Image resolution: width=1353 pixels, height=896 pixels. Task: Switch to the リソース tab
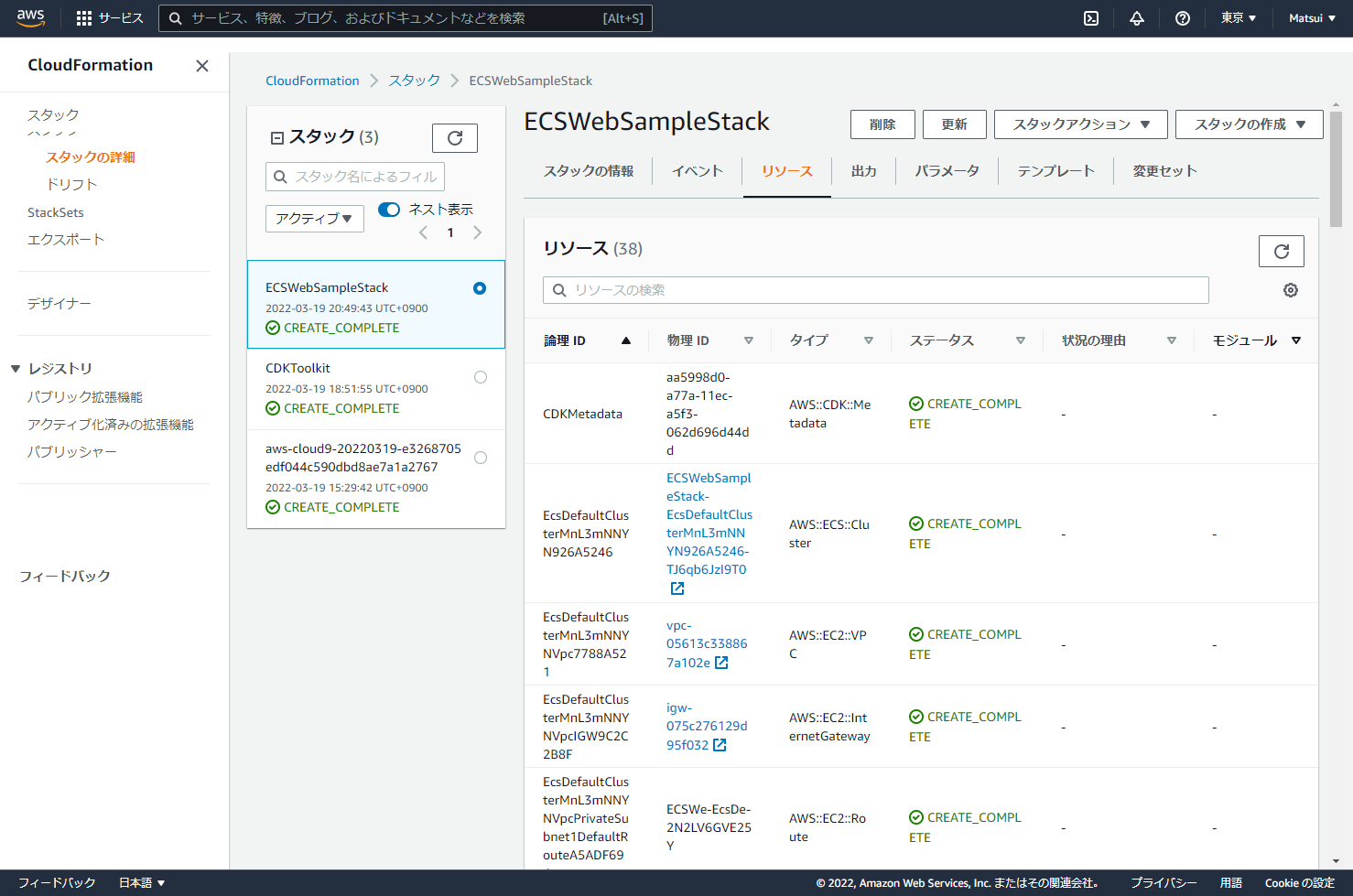coord(787,171)
